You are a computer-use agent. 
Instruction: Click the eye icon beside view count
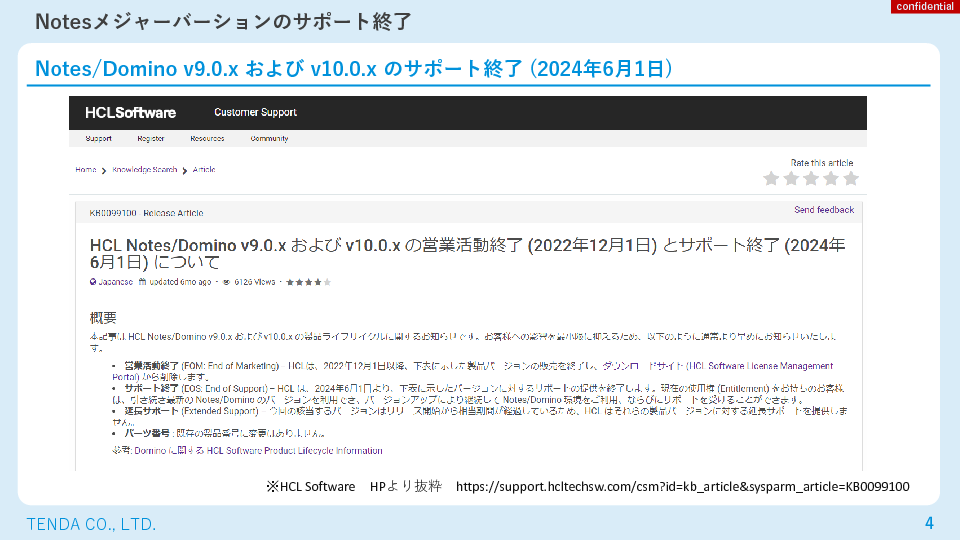click(226, 282)
